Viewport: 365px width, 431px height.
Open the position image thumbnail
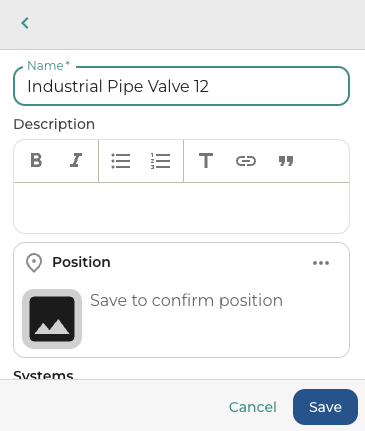point(52,319)
